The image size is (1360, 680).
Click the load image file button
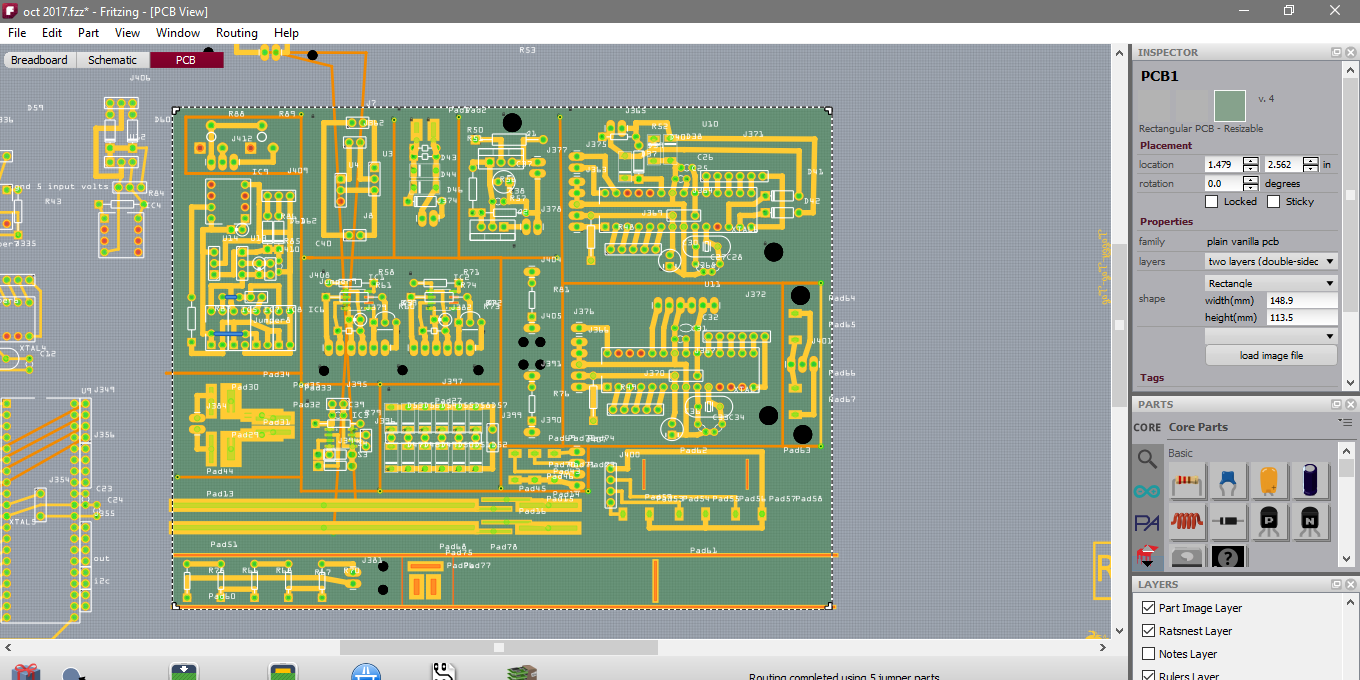pyautogui.click(x=1271, y=355)
